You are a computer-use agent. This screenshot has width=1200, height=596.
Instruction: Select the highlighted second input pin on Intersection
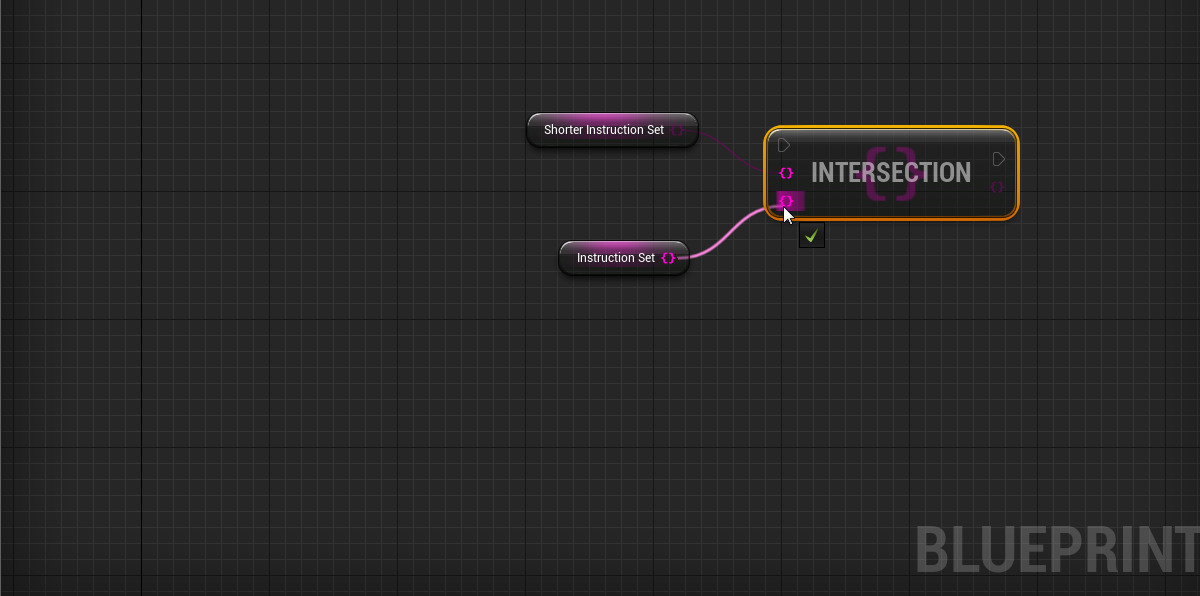click(x=786, y=200)
